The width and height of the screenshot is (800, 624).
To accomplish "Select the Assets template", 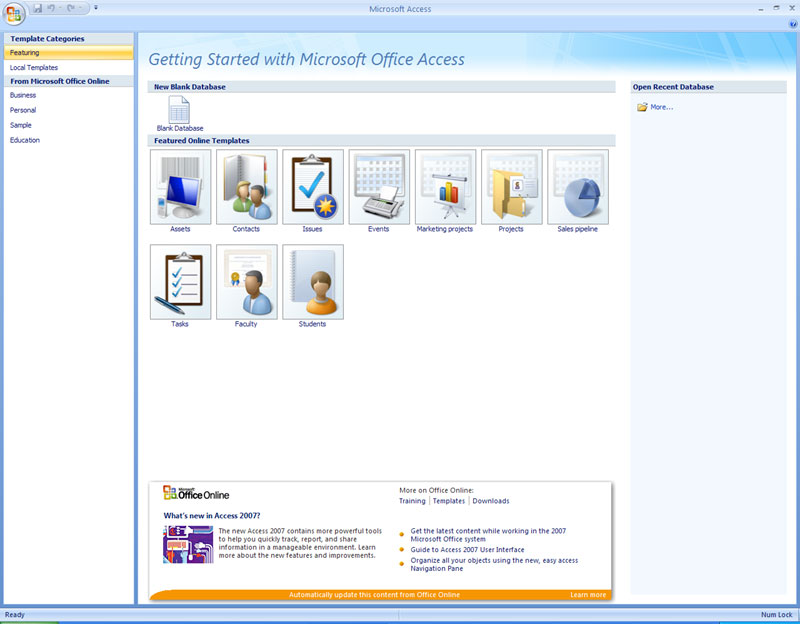I will 180,191.
